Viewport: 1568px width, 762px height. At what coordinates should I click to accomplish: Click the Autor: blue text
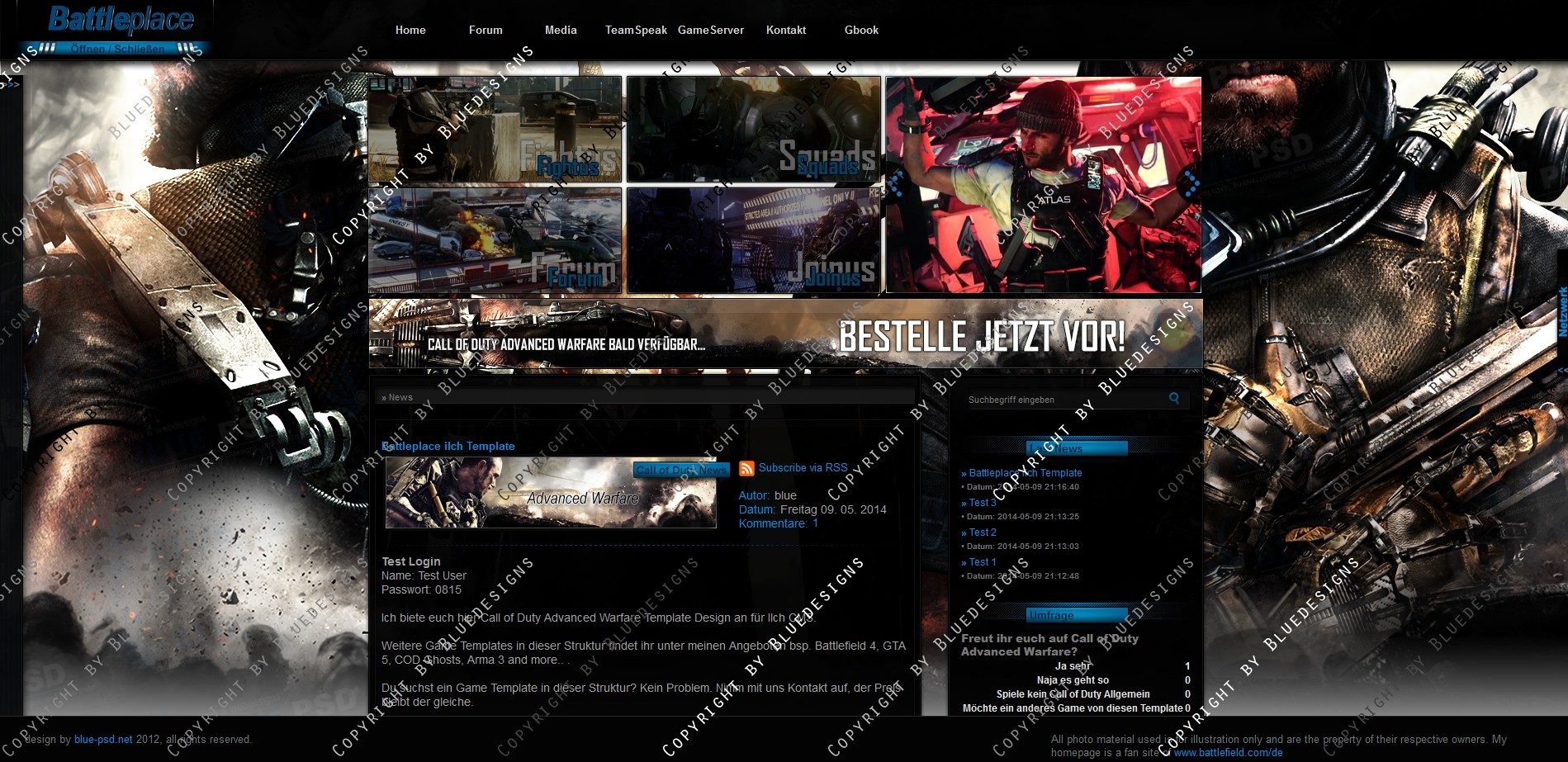768,495
